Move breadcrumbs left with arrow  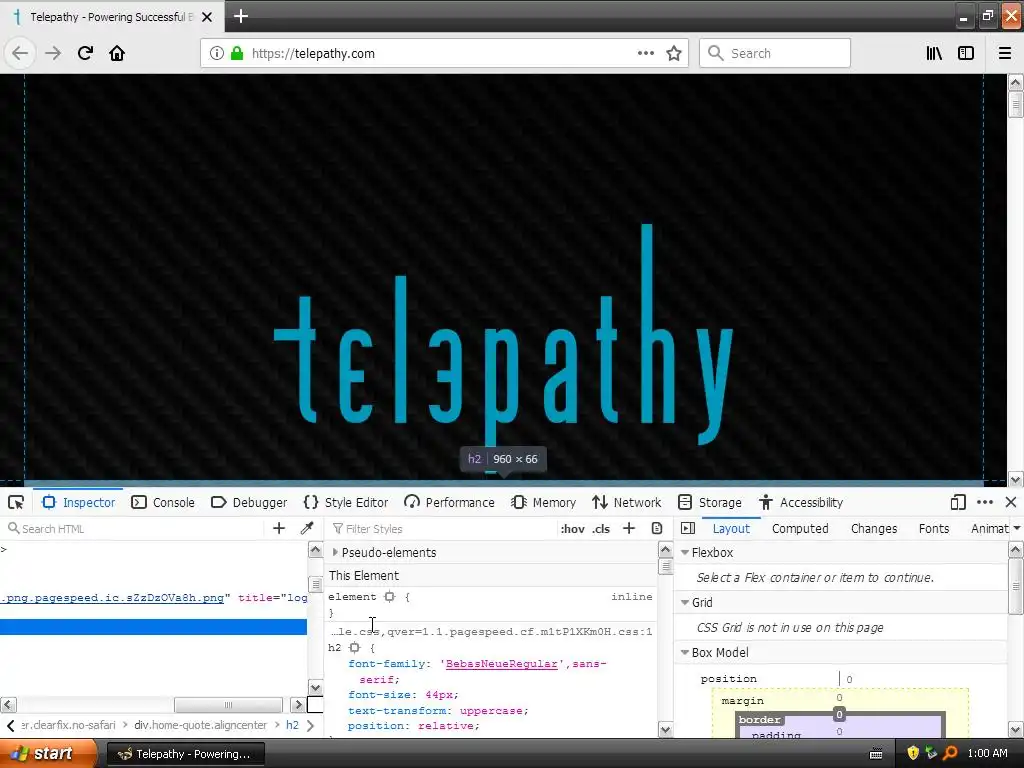(x=10, y=725)
